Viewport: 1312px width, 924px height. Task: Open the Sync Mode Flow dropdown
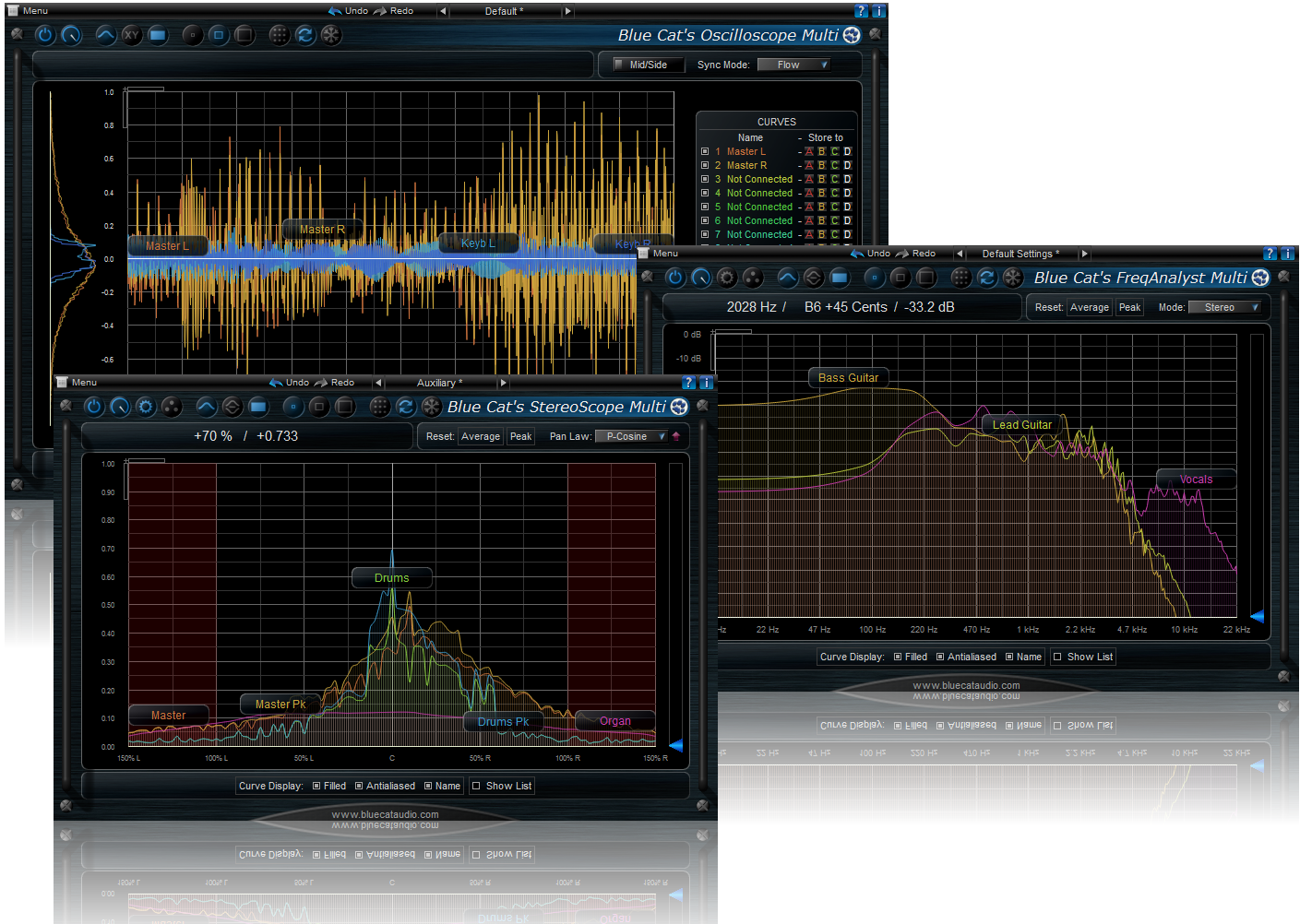click(x=793, y=65)
